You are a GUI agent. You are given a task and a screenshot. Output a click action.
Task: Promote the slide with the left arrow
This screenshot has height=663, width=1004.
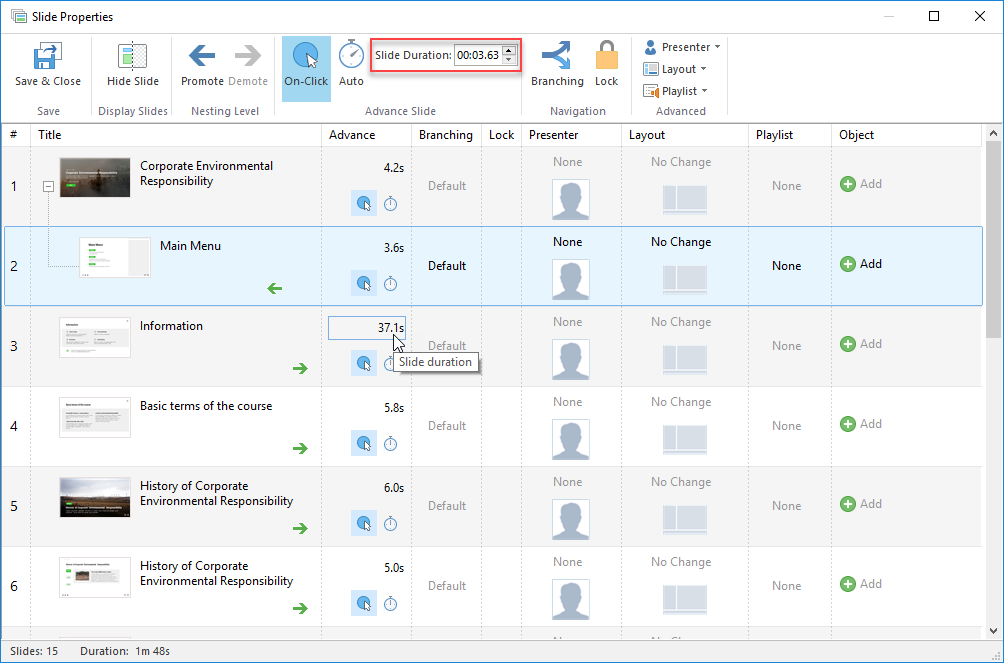coord(202,56)
